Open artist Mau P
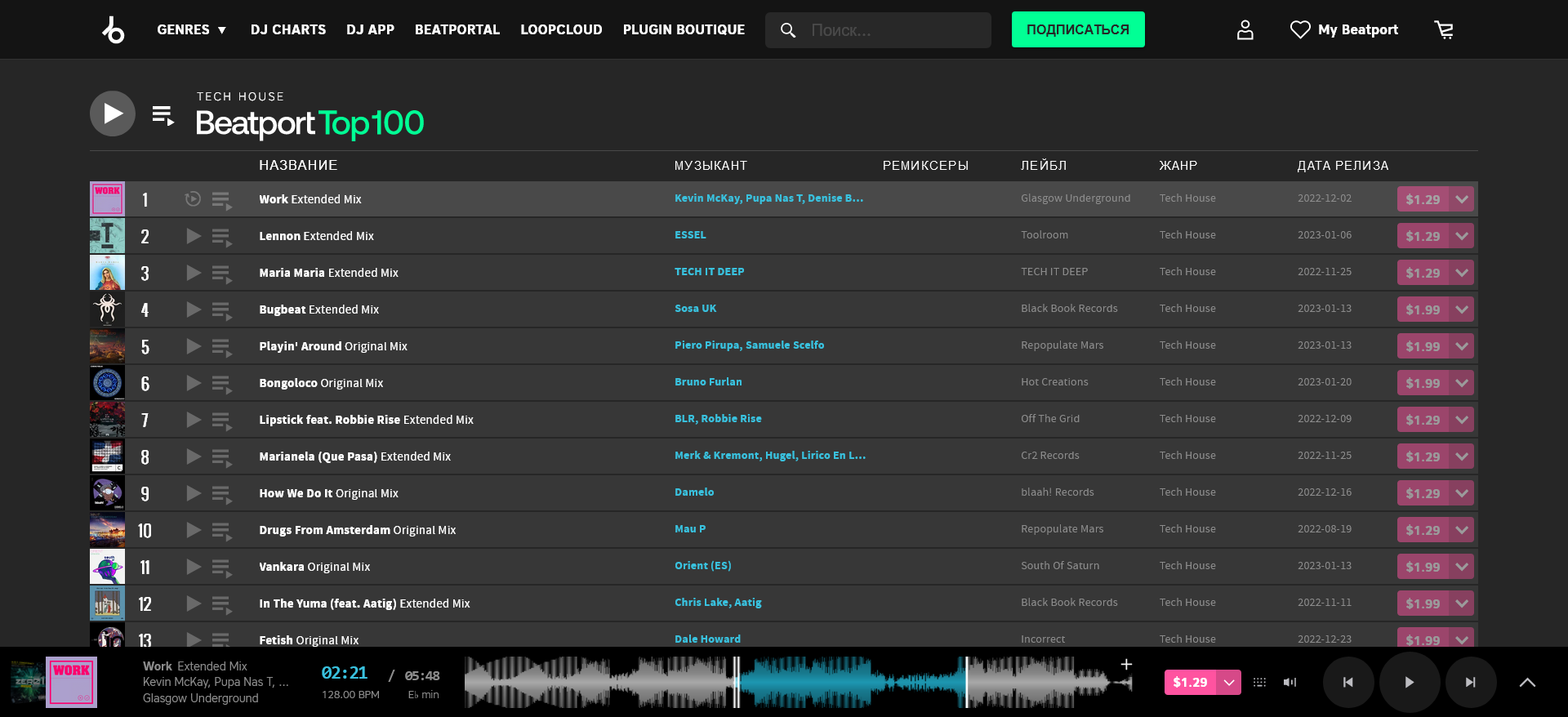This screenshot has width=1568, height=717. (x=690, y=528)
